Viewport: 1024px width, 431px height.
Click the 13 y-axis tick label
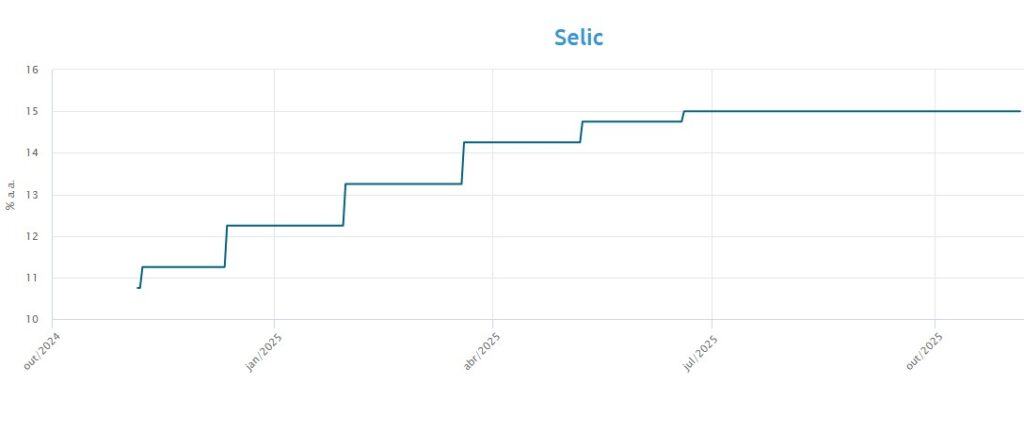pyautogui.click(x=32, y=195)
